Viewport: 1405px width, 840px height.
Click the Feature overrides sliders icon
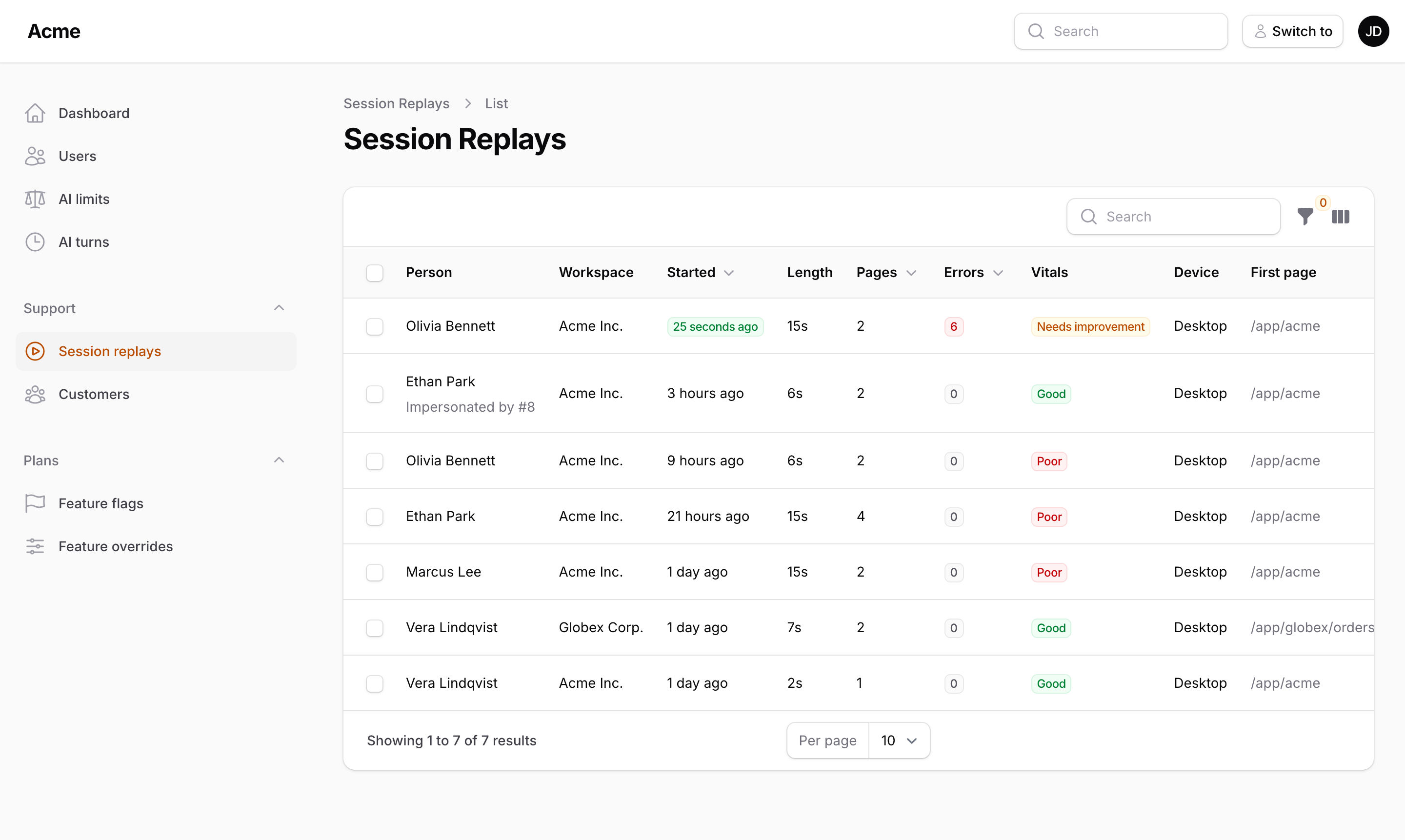click(35, 547)
